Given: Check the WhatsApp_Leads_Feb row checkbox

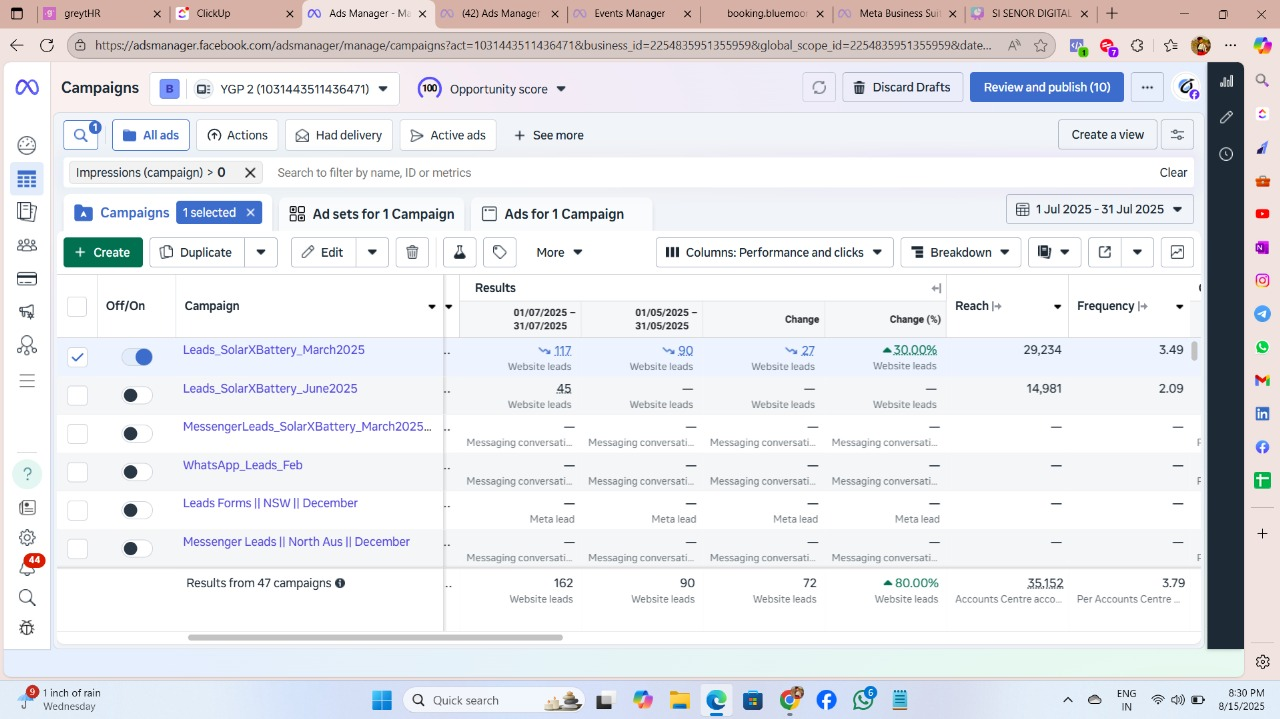Looking at the screenshot, I should click(77, 472).
